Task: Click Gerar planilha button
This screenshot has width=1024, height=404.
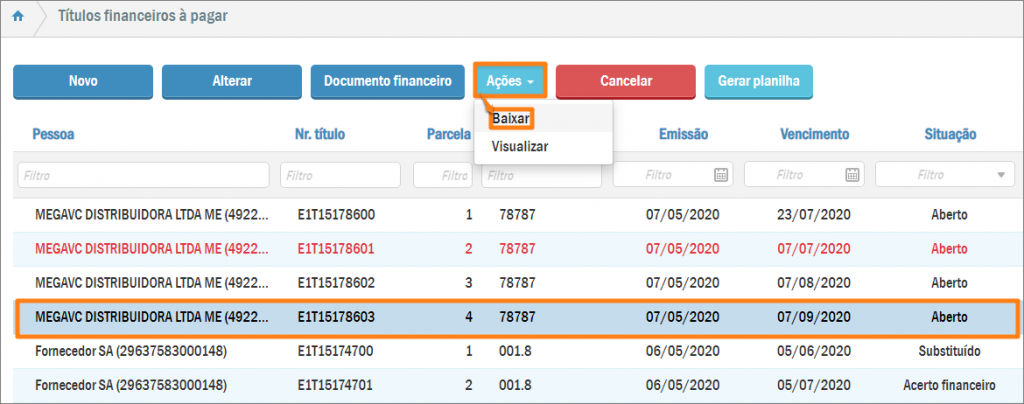Action: point(758,82)
